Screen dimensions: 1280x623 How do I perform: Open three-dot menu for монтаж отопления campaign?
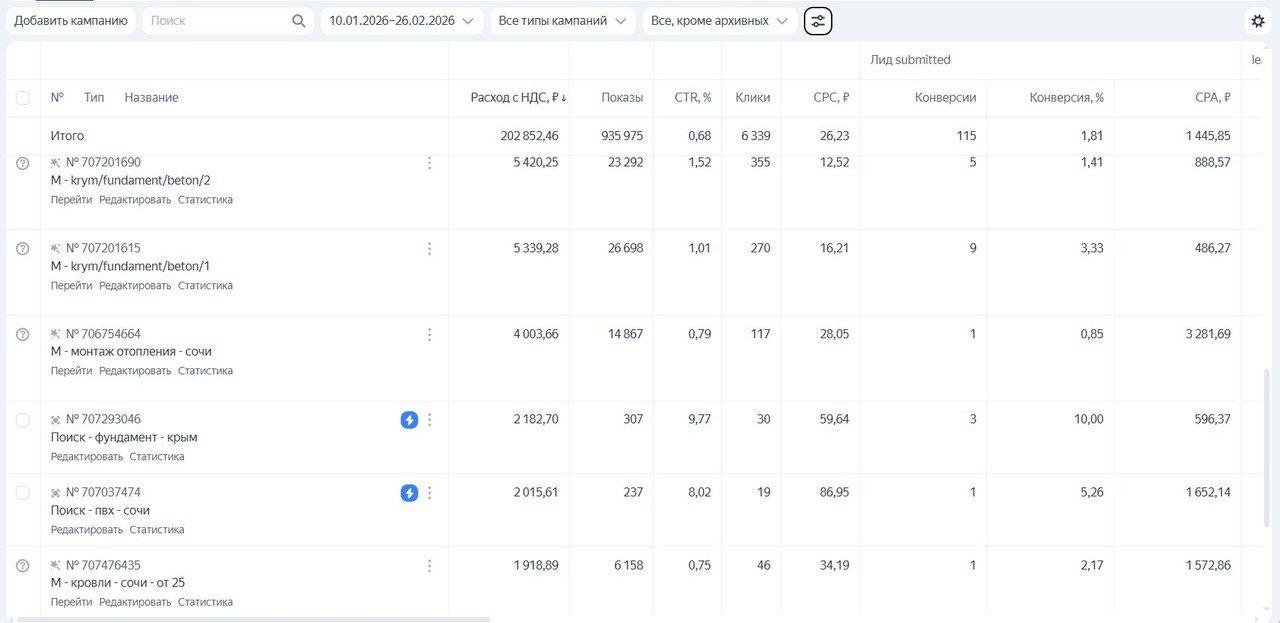click(430, 334)
